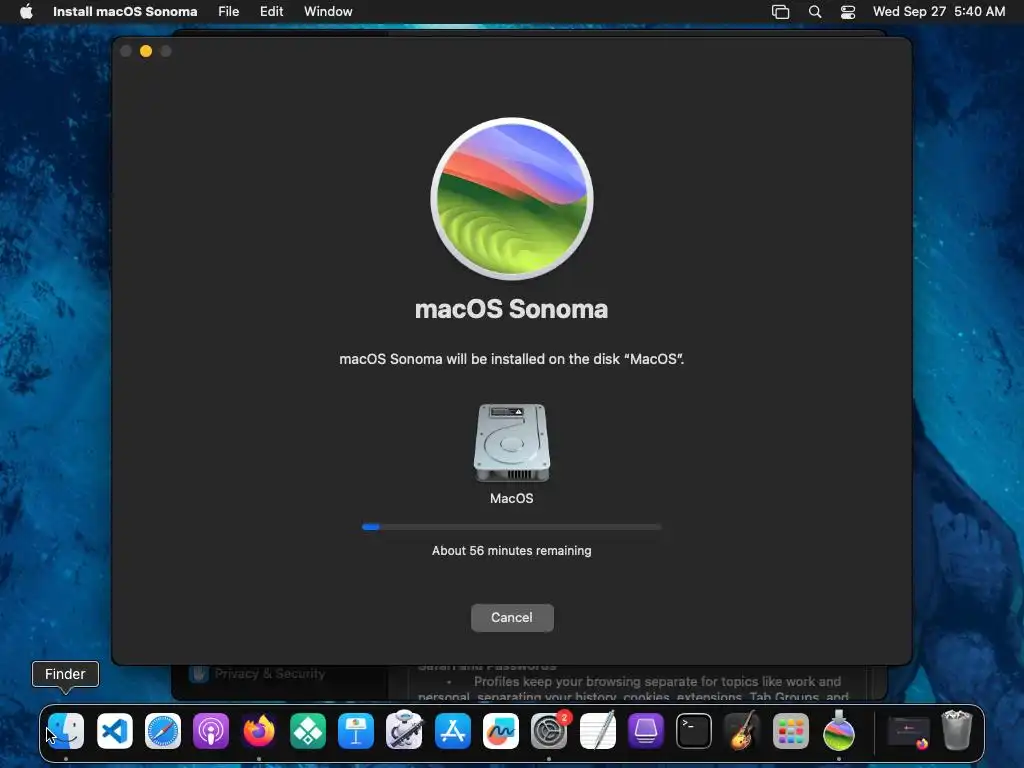The image size is (1024, 768).
Task: Open System Settings with badge in the Dock
Action: [549, 731]
